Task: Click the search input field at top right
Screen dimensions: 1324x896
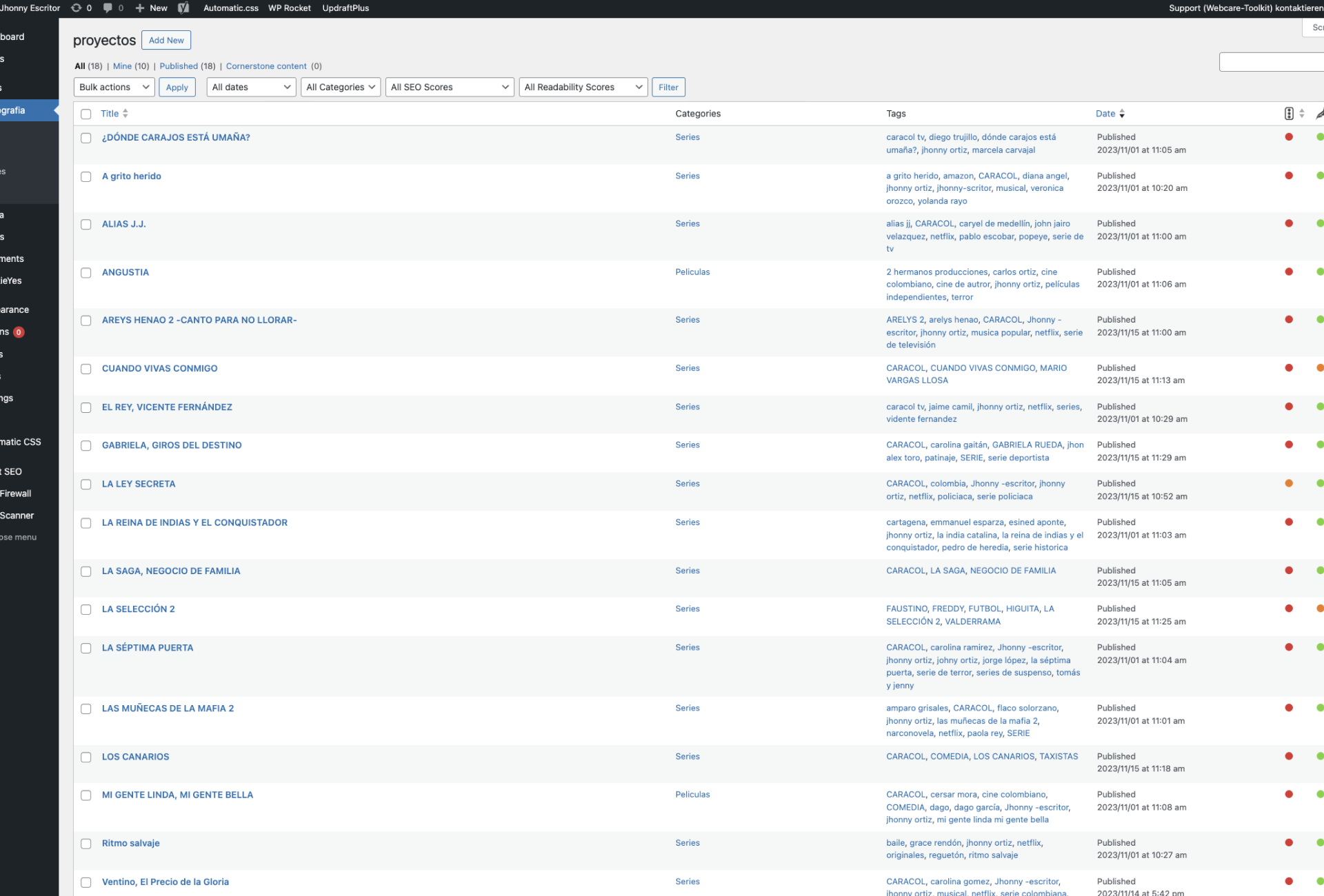Action: pos(1271,62)
